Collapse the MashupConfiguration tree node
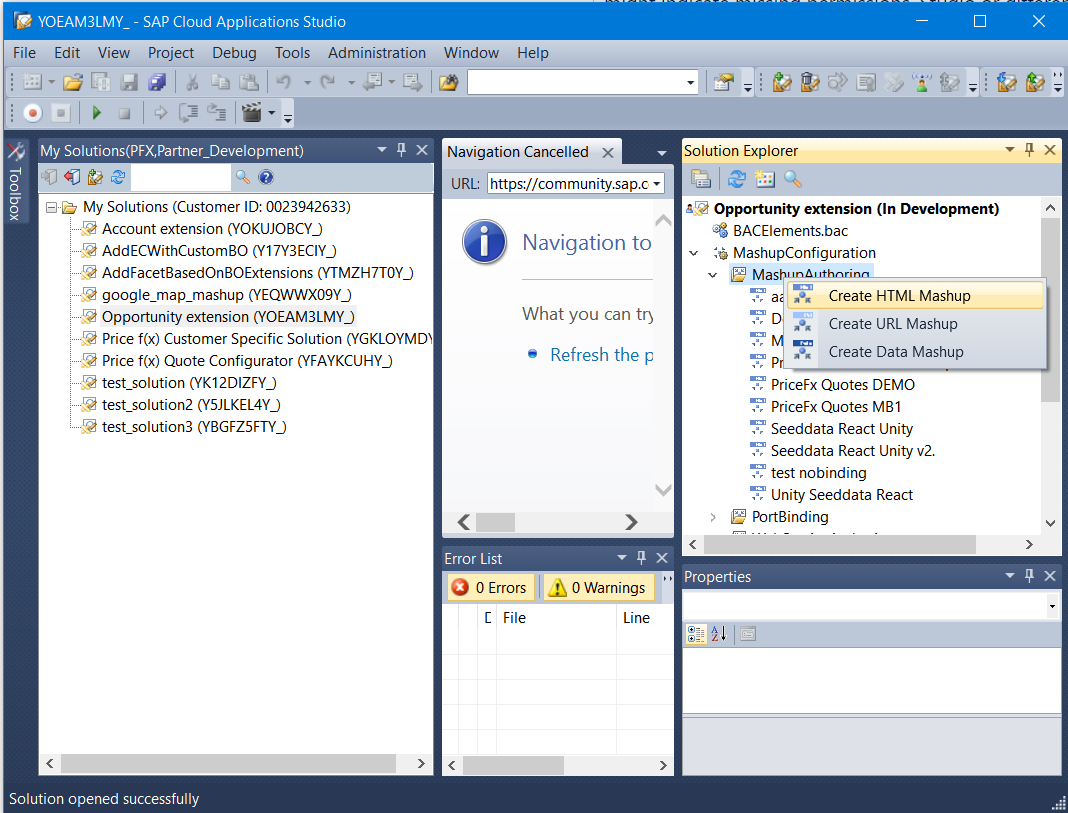 (x=693, y=253)
